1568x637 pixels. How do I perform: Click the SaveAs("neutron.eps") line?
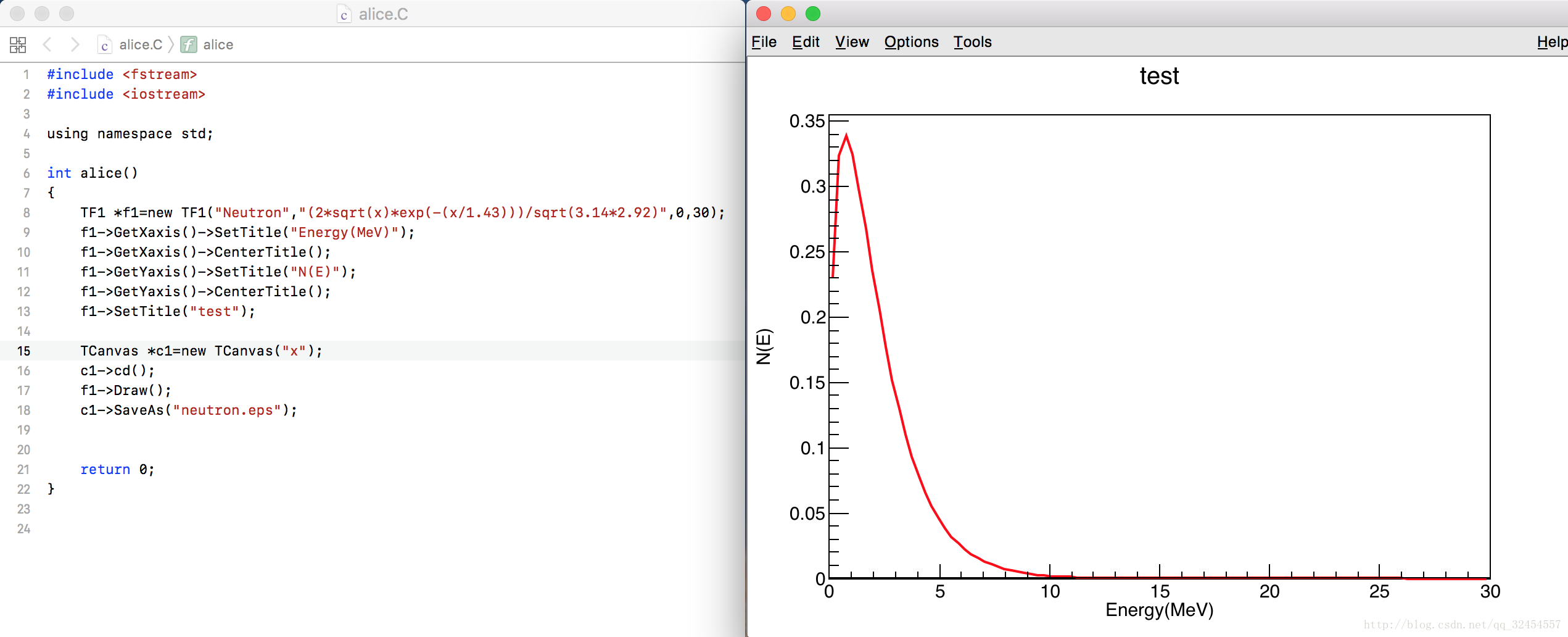pyautogui.click(x=189, y=410)
